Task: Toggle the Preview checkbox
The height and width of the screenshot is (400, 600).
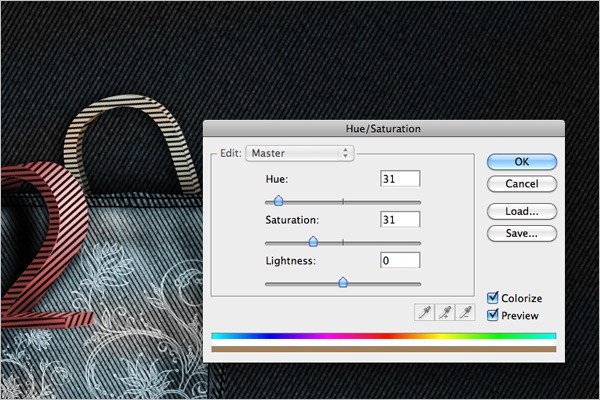Action: point(492,315)
